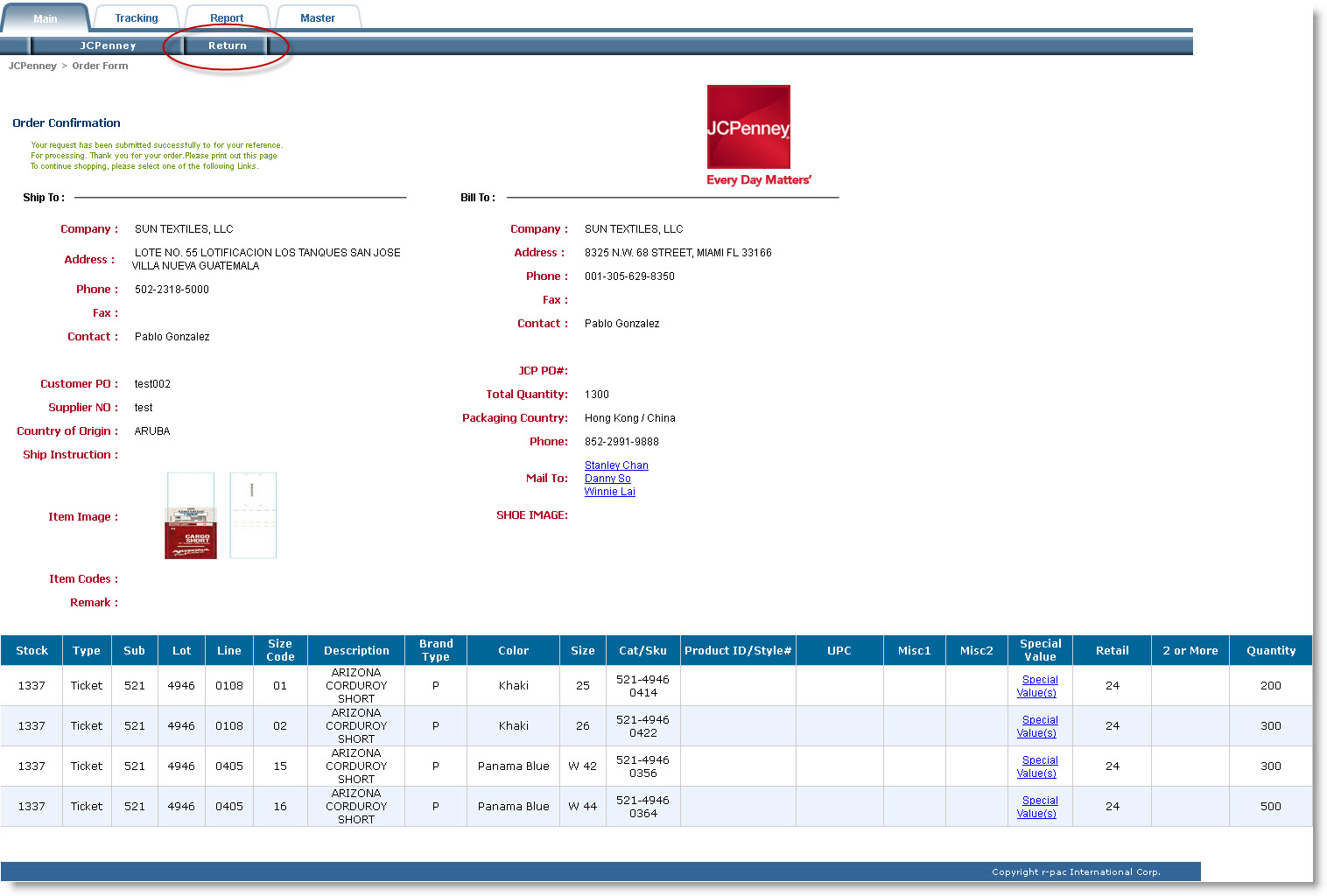Click the size cell W 44
Image resolution: width=1327 pixels, height=896 pixels.
(583, 807)
